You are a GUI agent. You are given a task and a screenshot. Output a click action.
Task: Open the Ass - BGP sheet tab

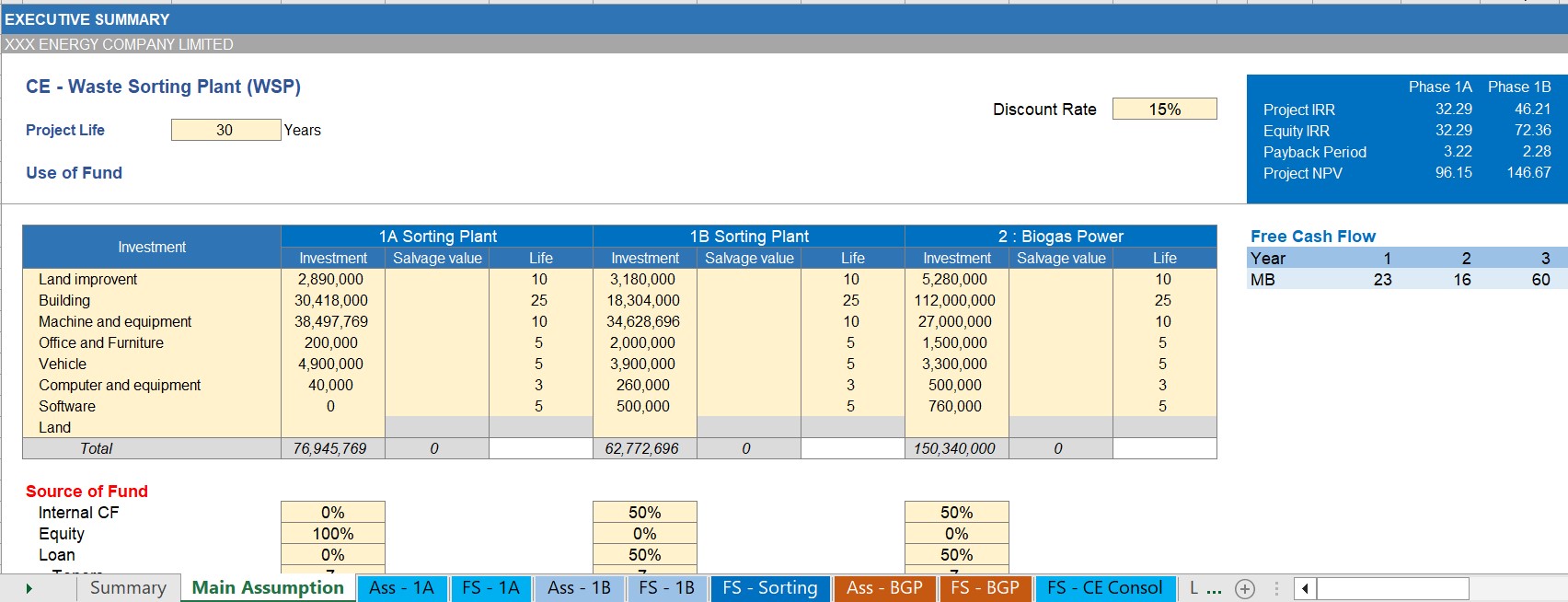(x=884, y=588)
